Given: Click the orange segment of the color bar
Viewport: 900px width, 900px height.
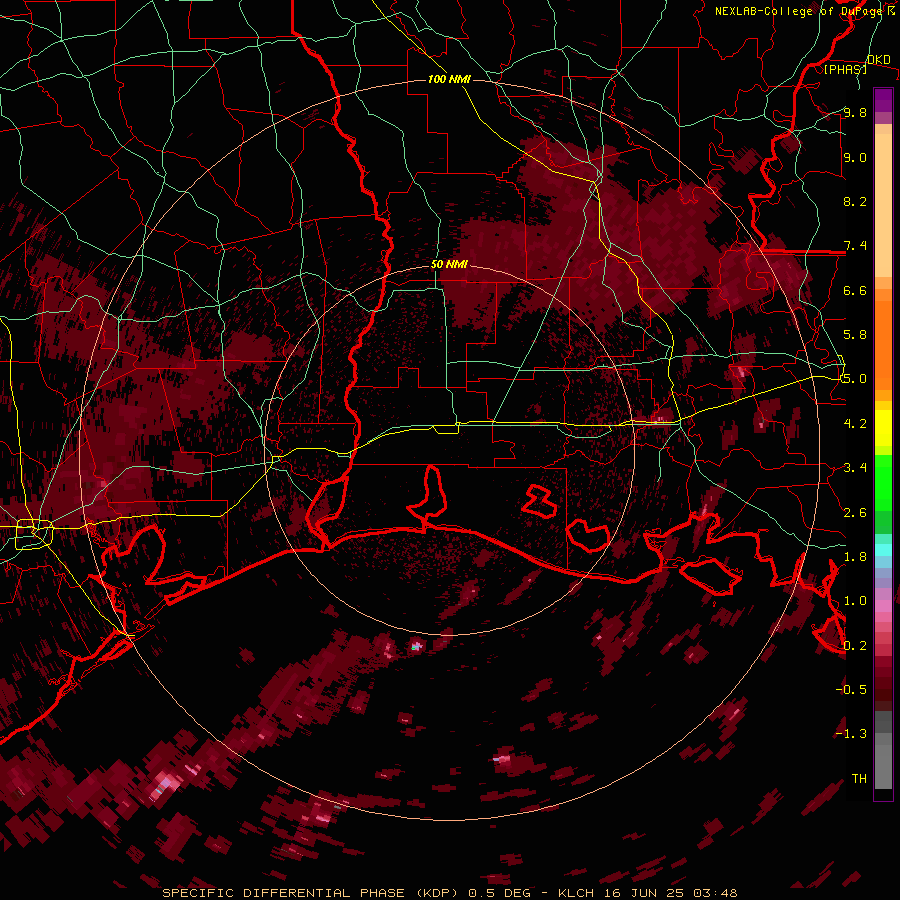Looking at the screenshot, I should pyautogui.click(x=883, y=344).
